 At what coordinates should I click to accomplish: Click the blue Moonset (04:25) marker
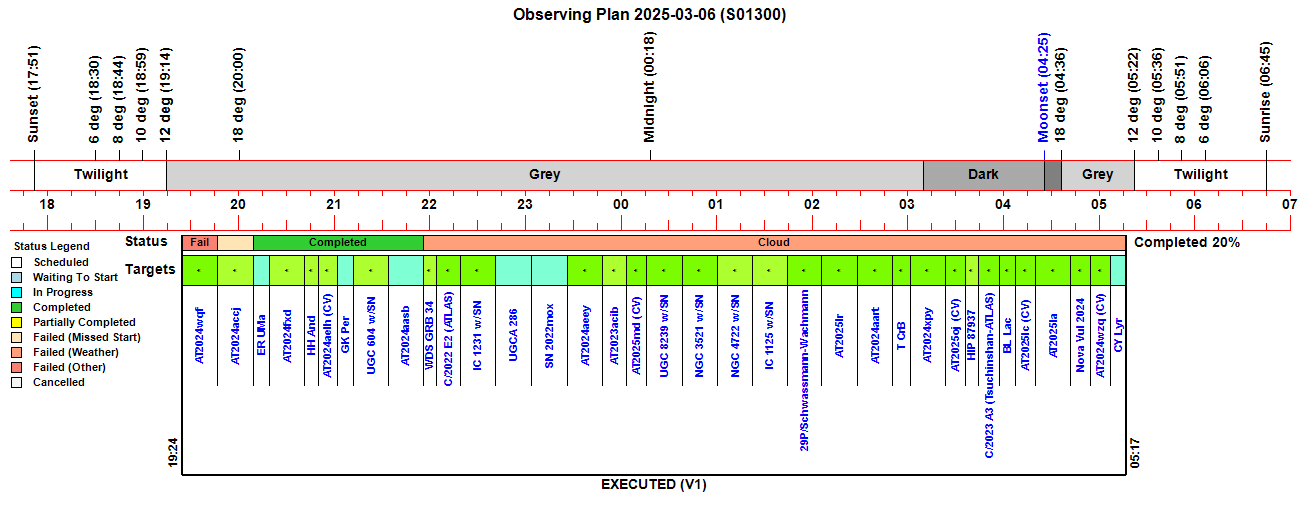[1043, 88]
